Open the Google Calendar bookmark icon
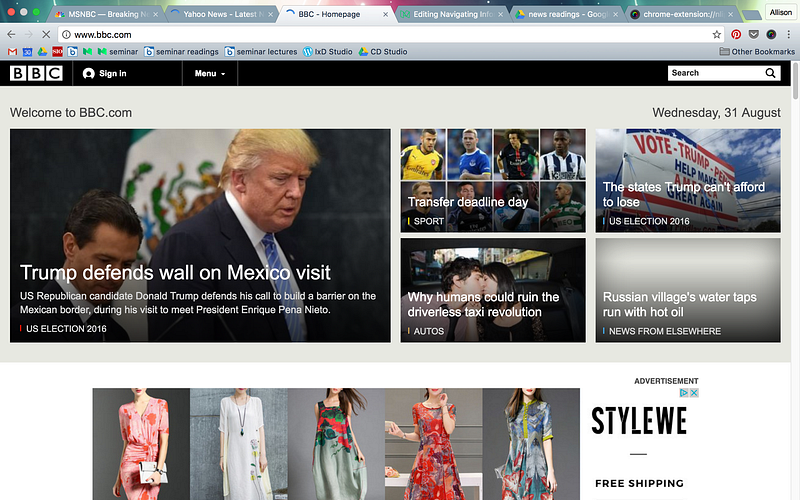The image size is (800, 500). 28,52
